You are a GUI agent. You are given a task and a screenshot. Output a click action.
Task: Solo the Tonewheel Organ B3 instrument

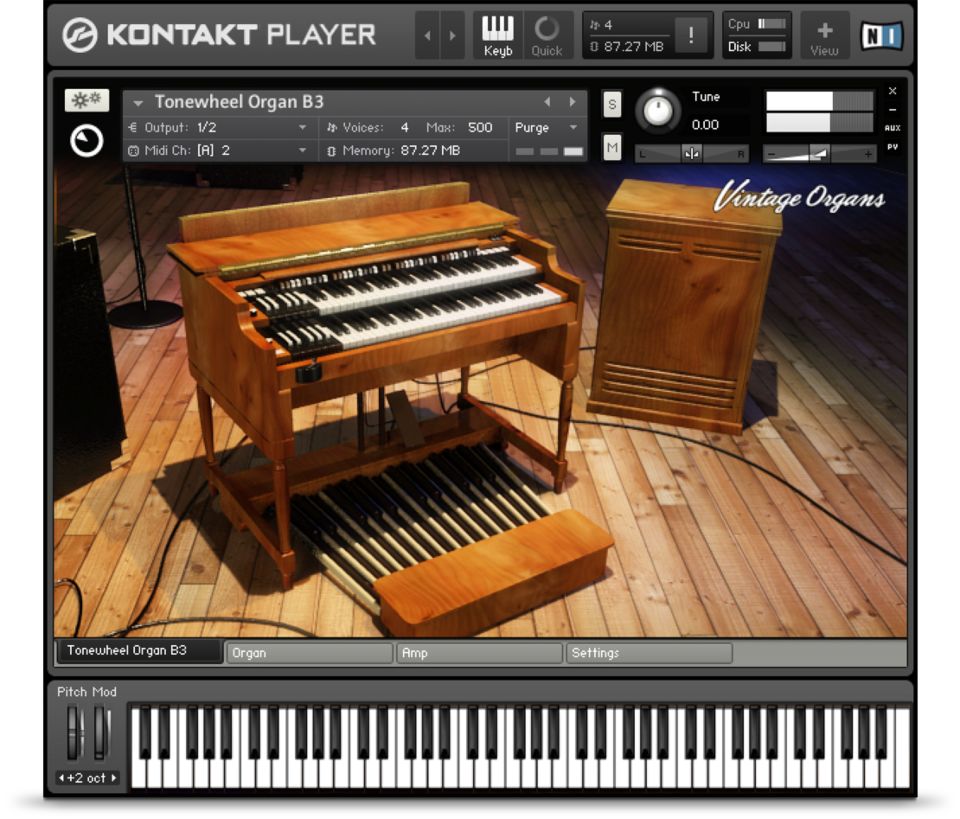612,103
